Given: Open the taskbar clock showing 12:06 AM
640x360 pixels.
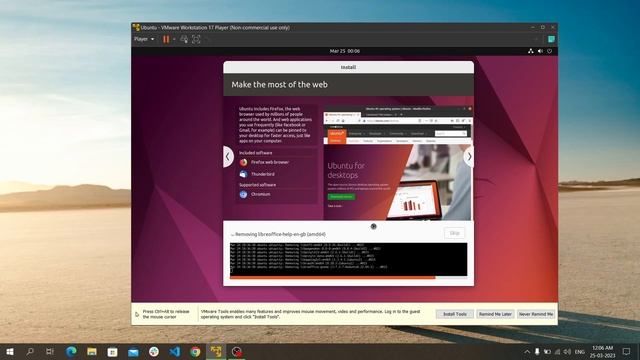Looking at the screenshot, I should click(602, 351).
